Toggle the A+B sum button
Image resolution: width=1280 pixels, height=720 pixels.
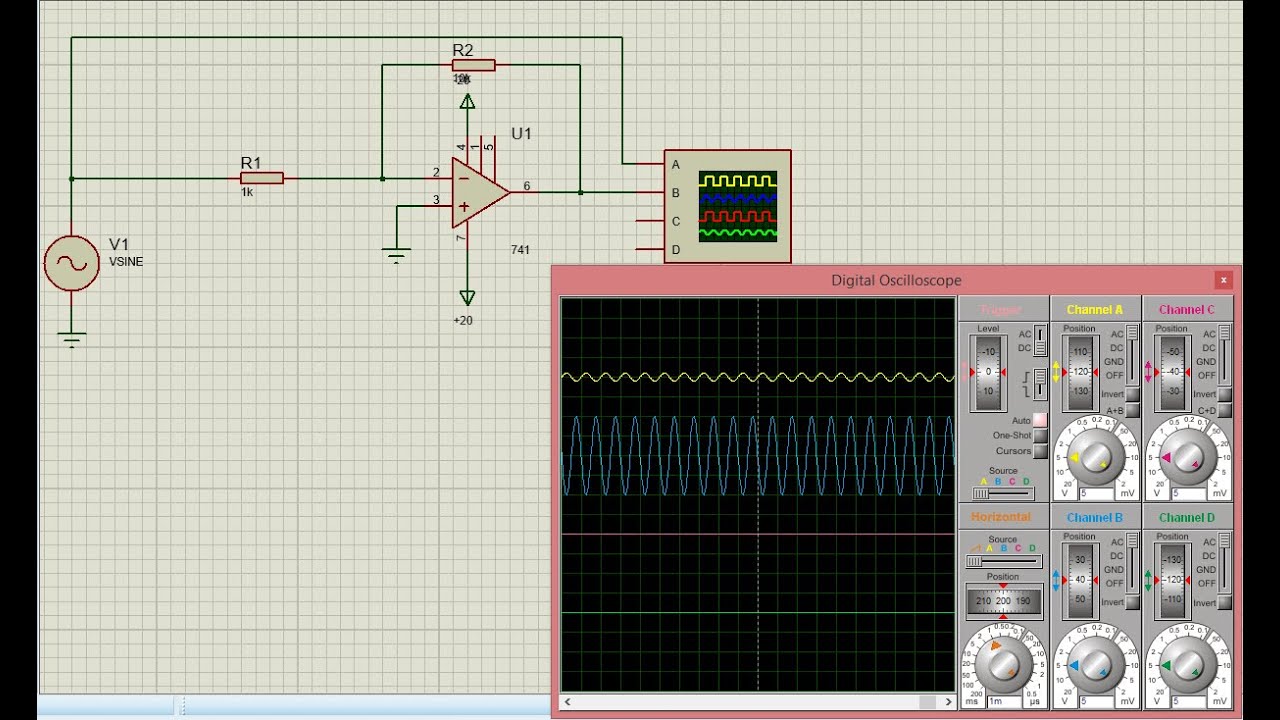(x=1132, y=410)
